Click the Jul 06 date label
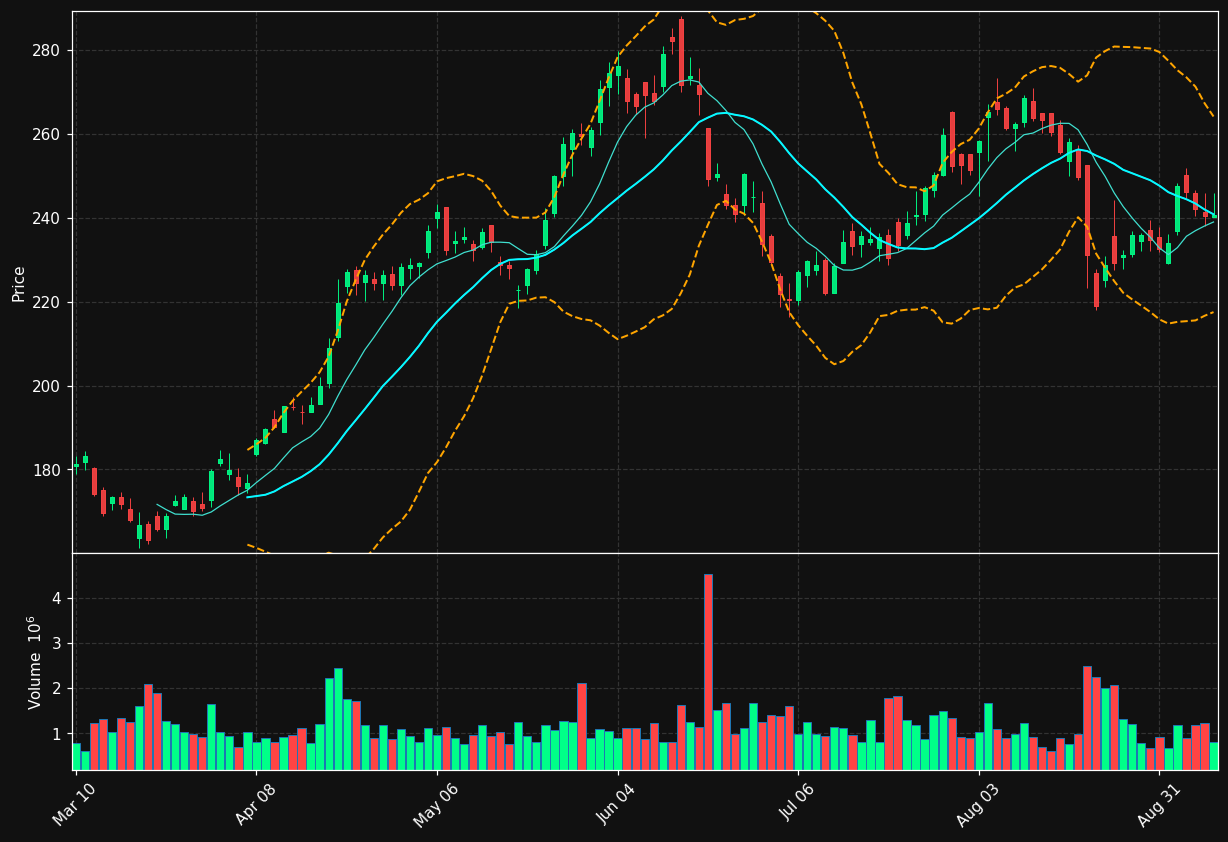Image resolution: width=1228 pixels, height=842 pixels. 797,803
